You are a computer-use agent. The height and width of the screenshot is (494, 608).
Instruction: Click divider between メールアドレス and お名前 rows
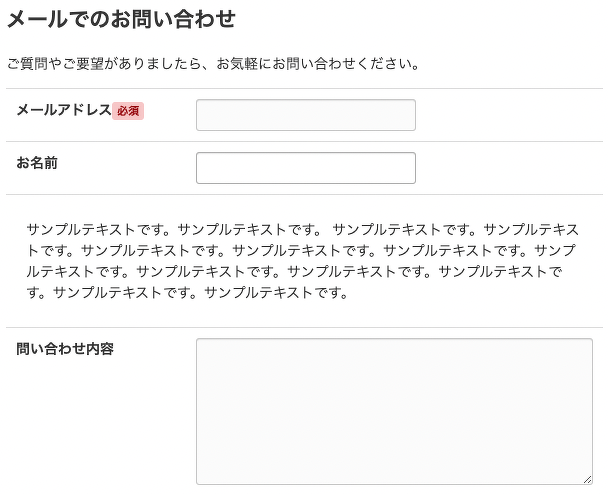304,141
